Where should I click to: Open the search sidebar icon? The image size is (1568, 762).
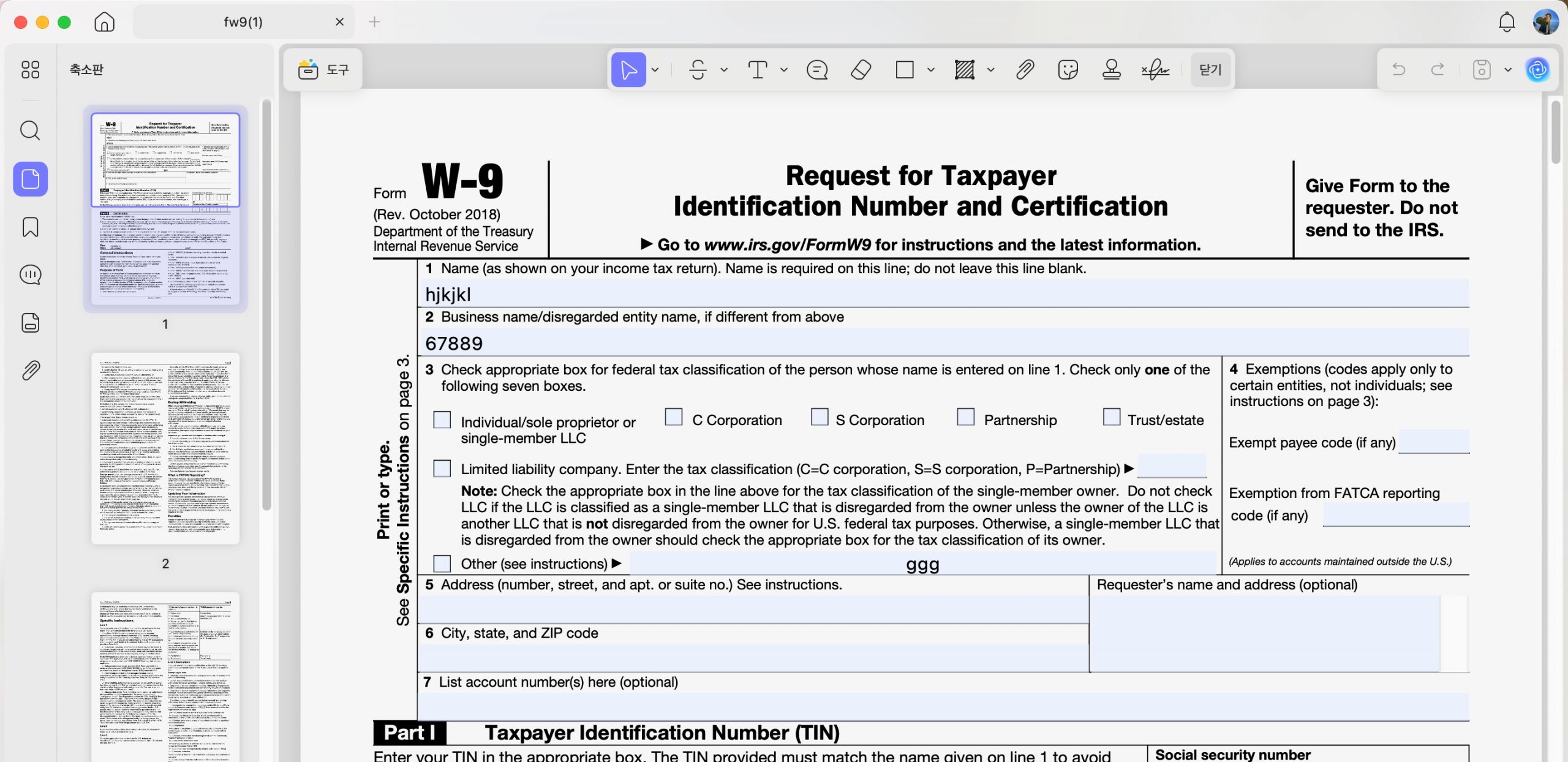pyautogui.click(x=30, y=130)
